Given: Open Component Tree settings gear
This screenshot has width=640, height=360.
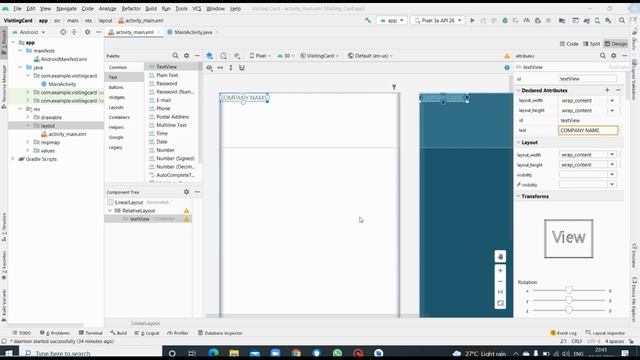Looking at the screenshot, I should point(187,192).
